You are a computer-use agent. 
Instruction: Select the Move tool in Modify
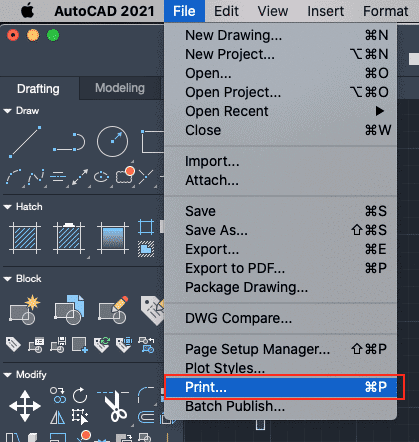click(25, 406)
